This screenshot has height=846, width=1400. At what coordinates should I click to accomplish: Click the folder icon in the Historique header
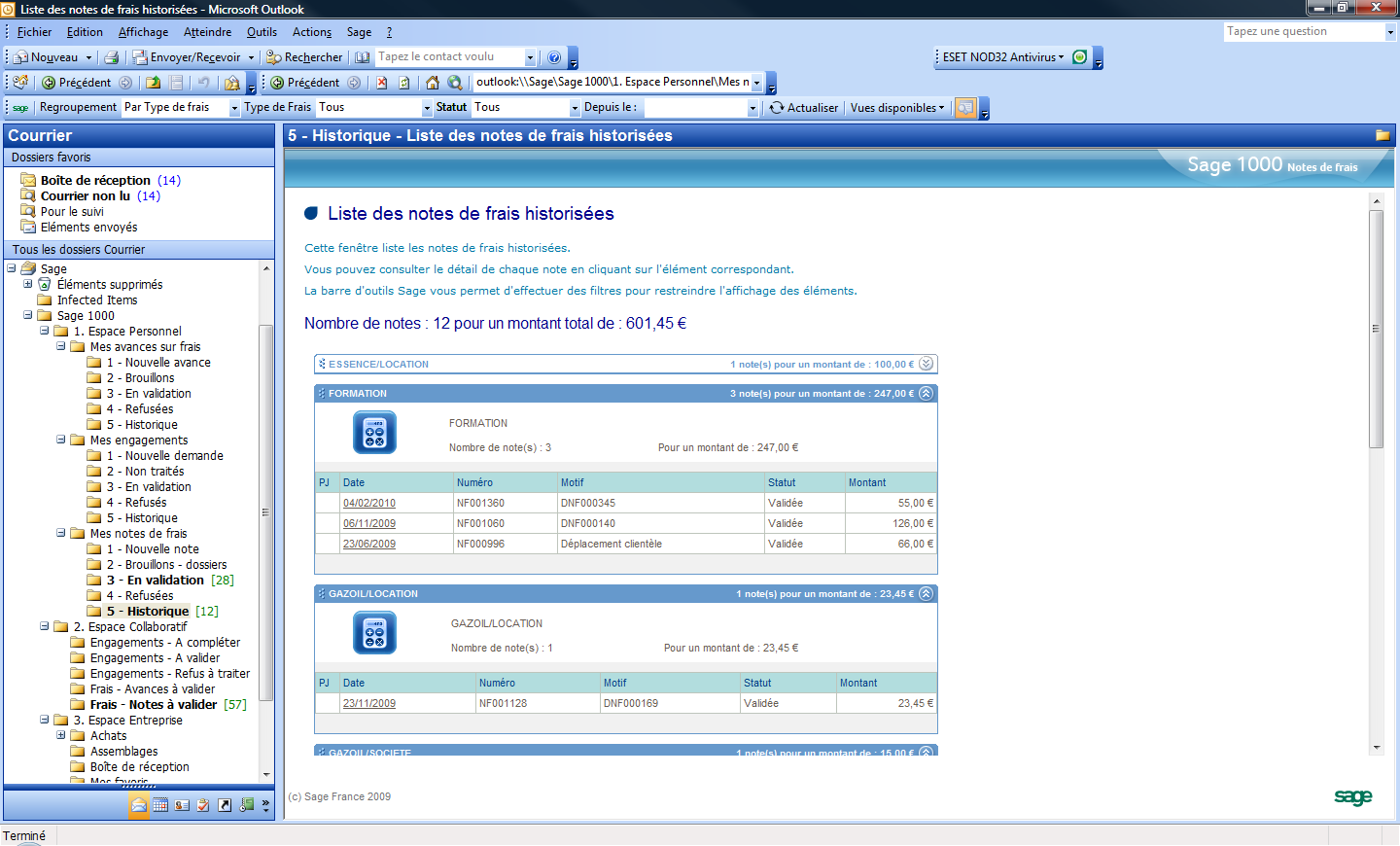click(x=1382, y=135)
